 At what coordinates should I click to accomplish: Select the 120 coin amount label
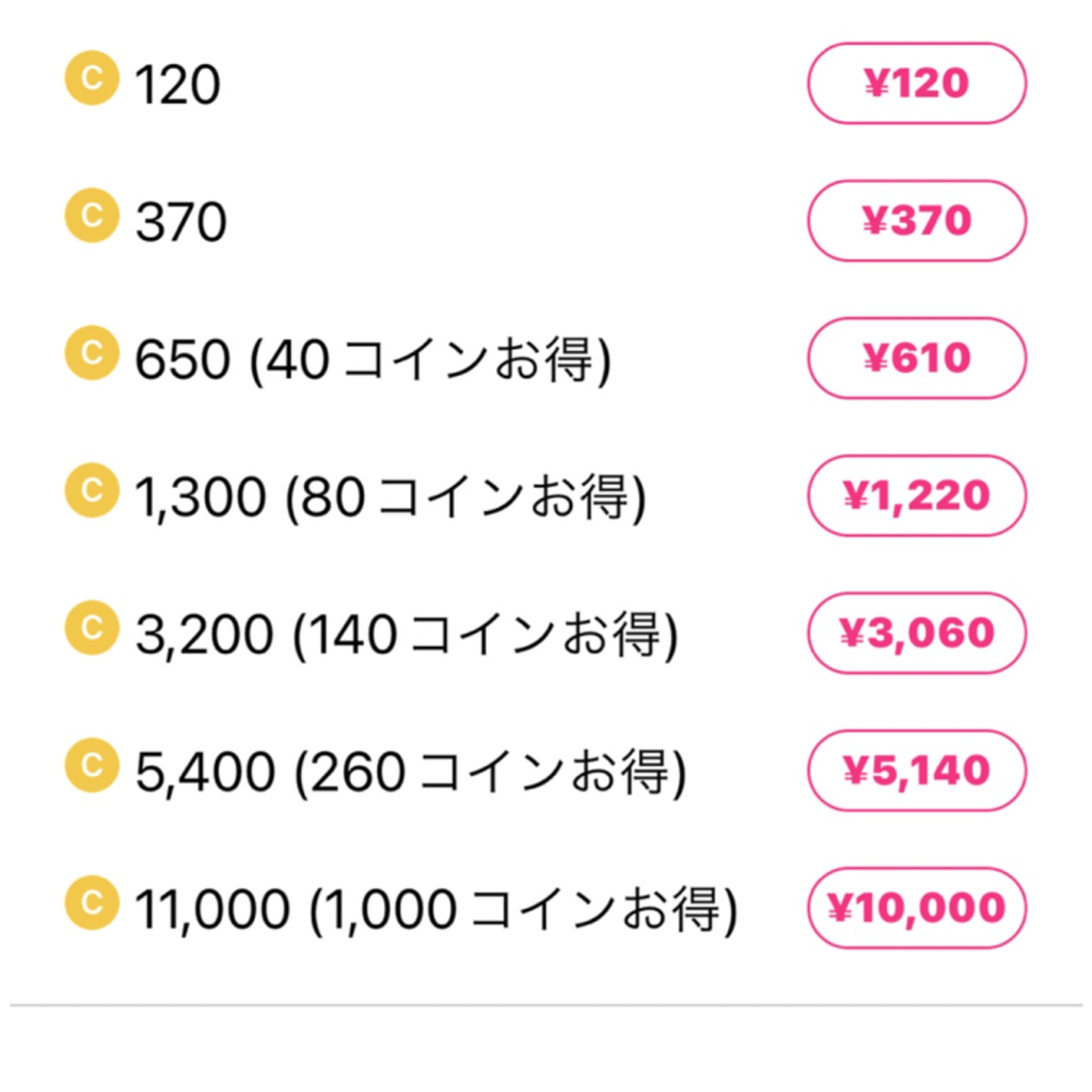[x=178, y=84]
